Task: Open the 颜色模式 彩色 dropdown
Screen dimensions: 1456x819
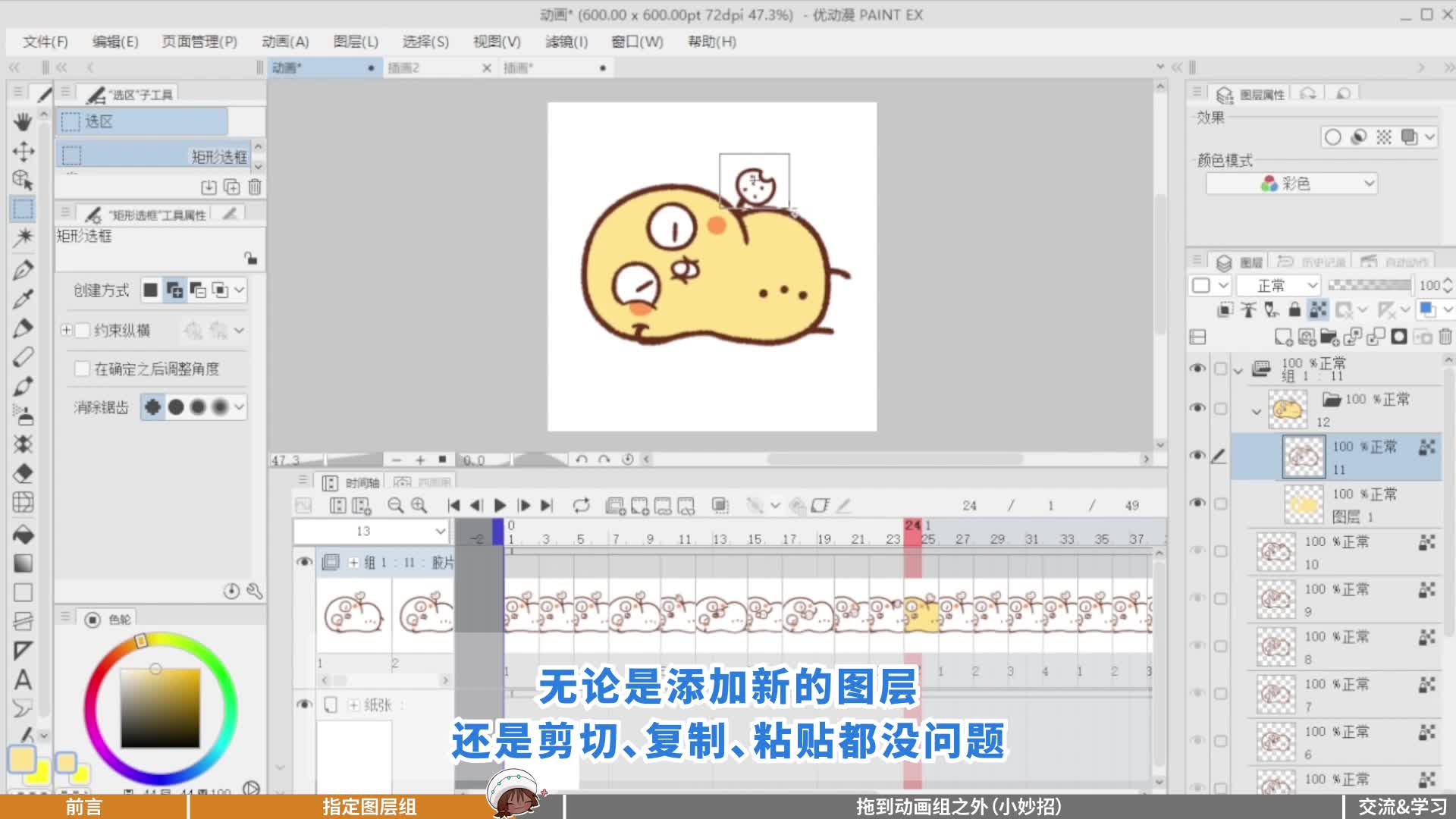Action: (1291, 184)
